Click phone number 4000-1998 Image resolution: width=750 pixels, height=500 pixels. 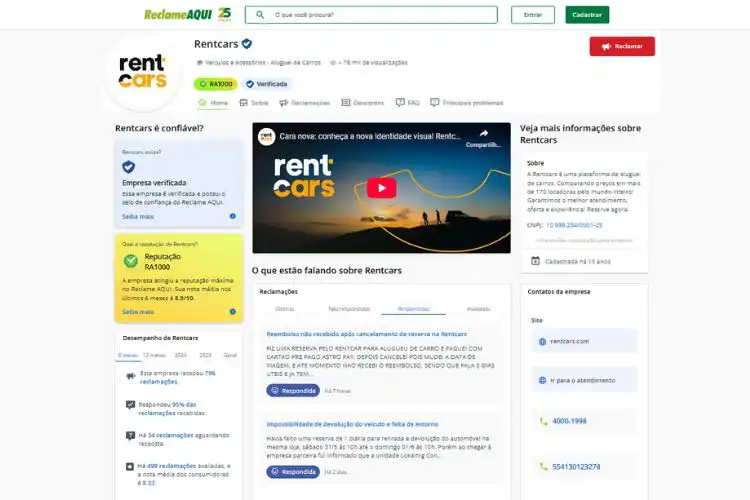[569, 421]
